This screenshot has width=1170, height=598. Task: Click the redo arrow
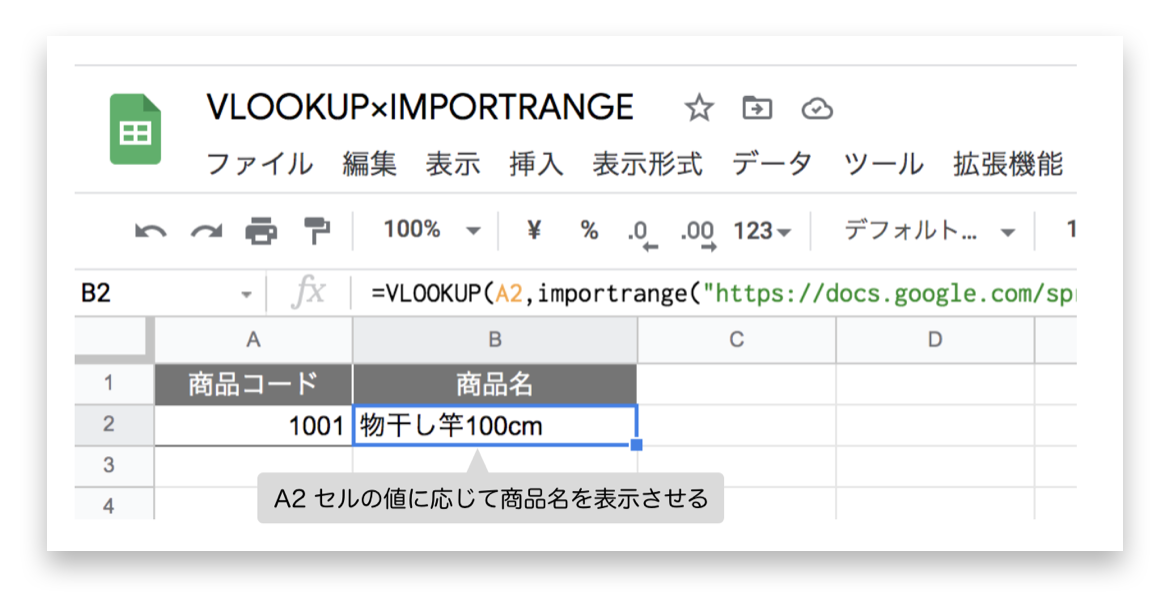click(x=206, y=231)
